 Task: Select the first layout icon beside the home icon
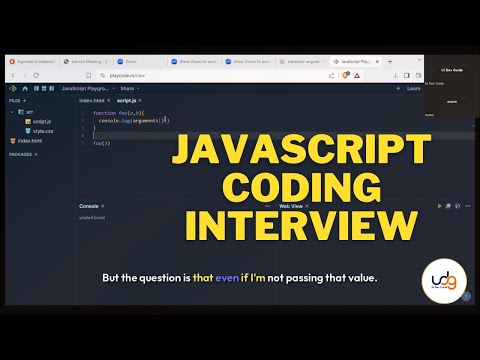click(x=36, y=88)
